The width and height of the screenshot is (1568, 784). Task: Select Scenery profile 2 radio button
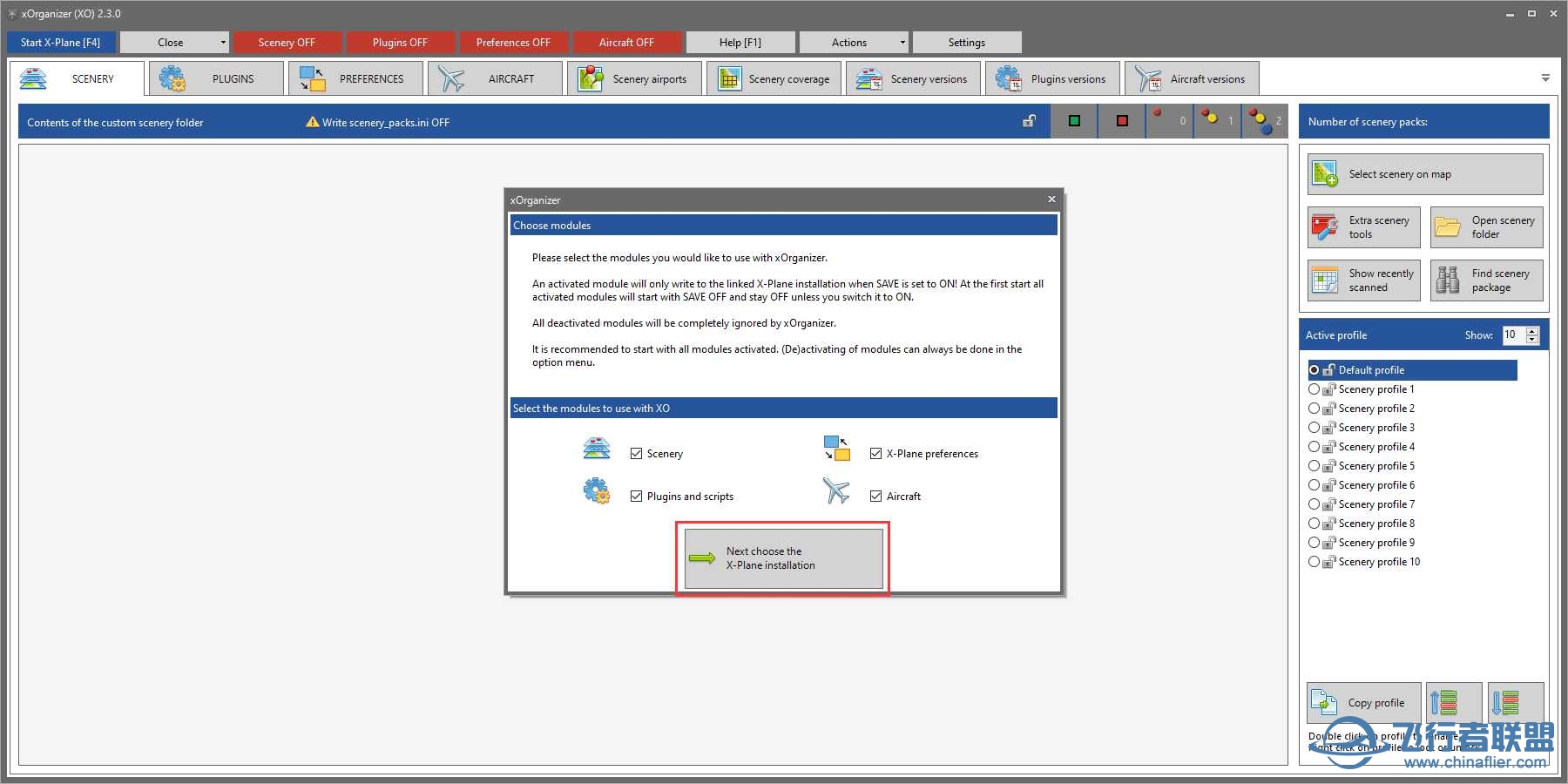(1314, 409)
